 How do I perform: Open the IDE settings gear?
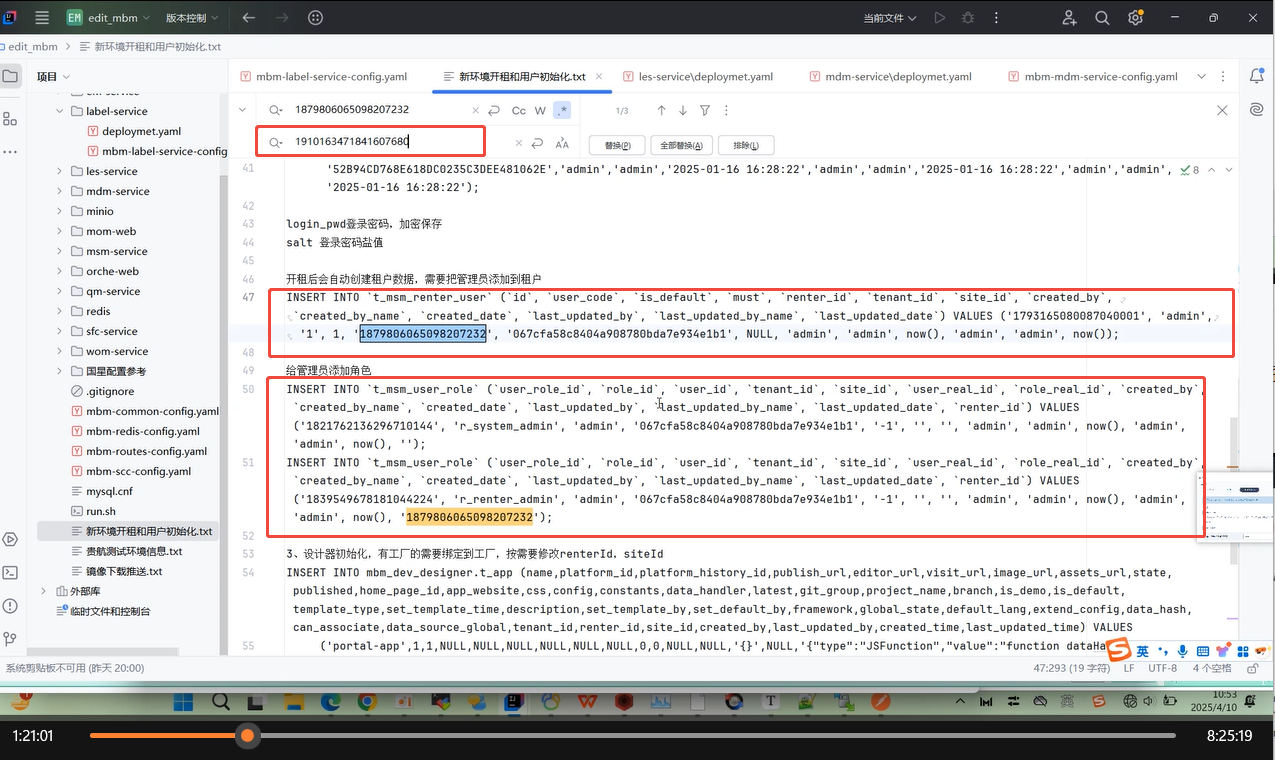(1135, 18)
